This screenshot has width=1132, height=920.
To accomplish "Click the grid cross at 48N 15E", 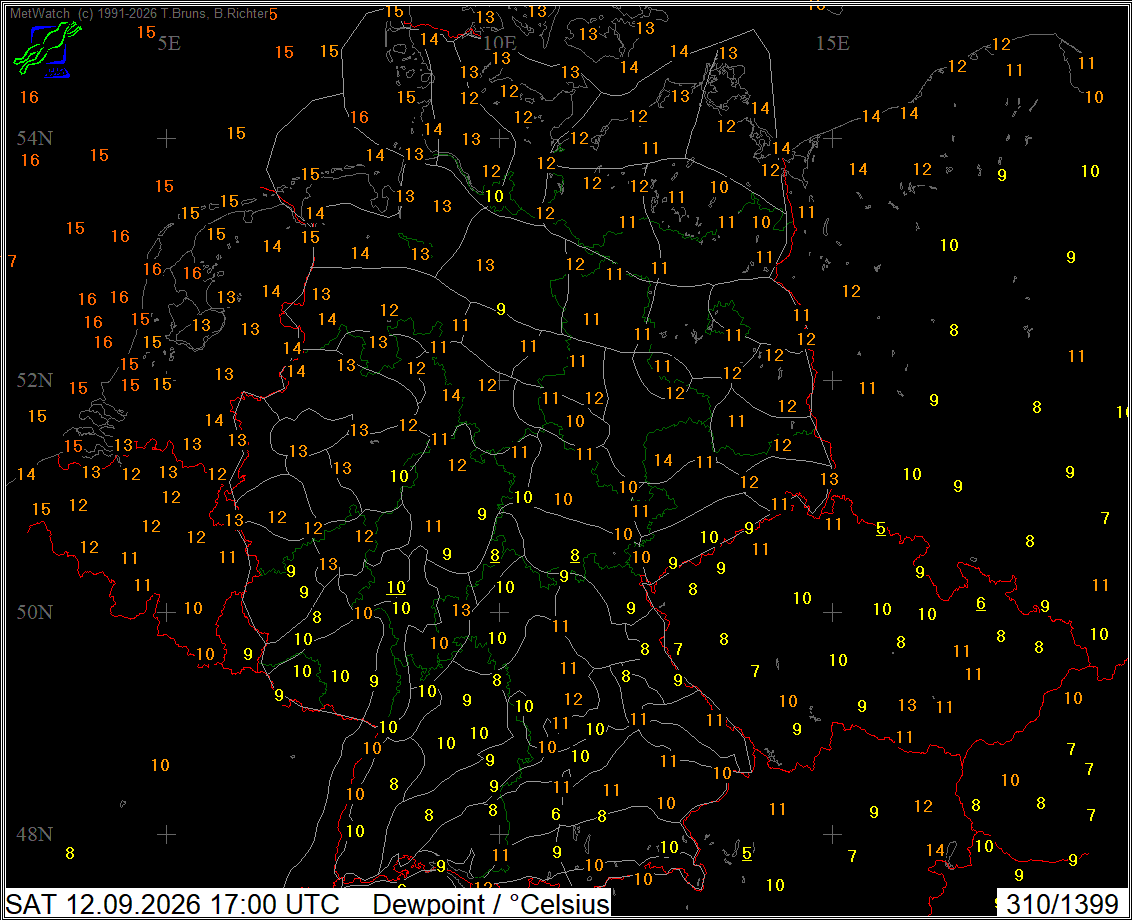I will tap(832, 835).
